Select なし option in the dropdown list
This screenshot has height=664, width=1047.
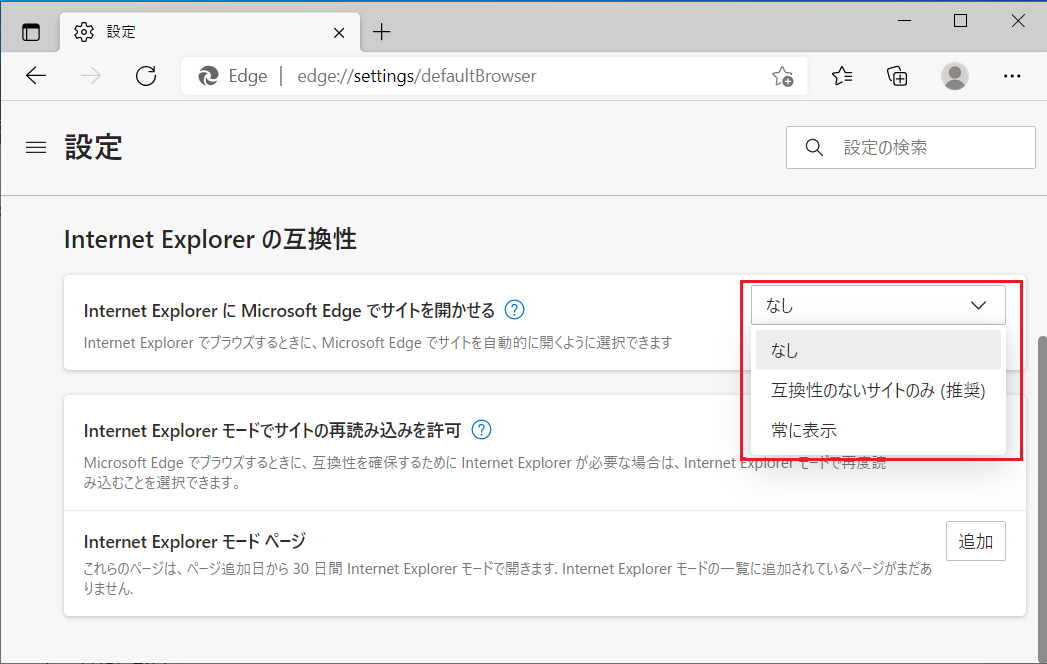point(878,350)
